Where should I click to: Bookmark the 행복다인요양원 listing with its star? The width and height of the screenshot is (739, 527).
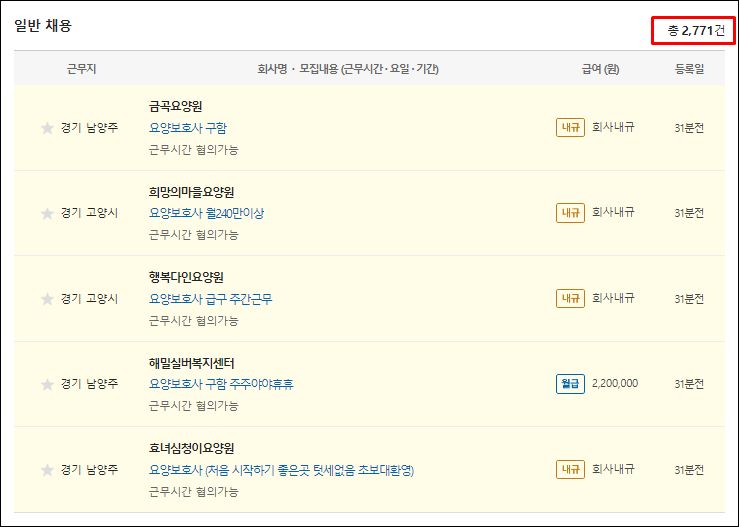(x=46, y=299)
